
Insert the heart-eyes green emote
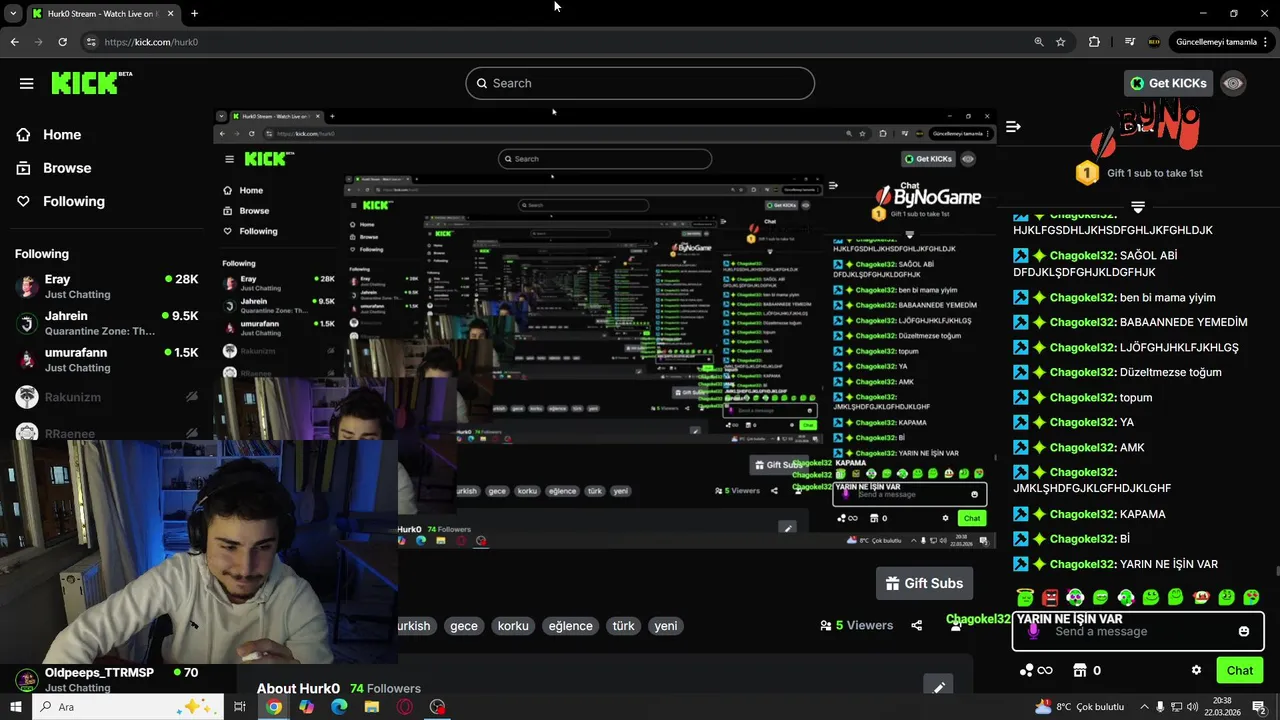tap(1251, 597)
